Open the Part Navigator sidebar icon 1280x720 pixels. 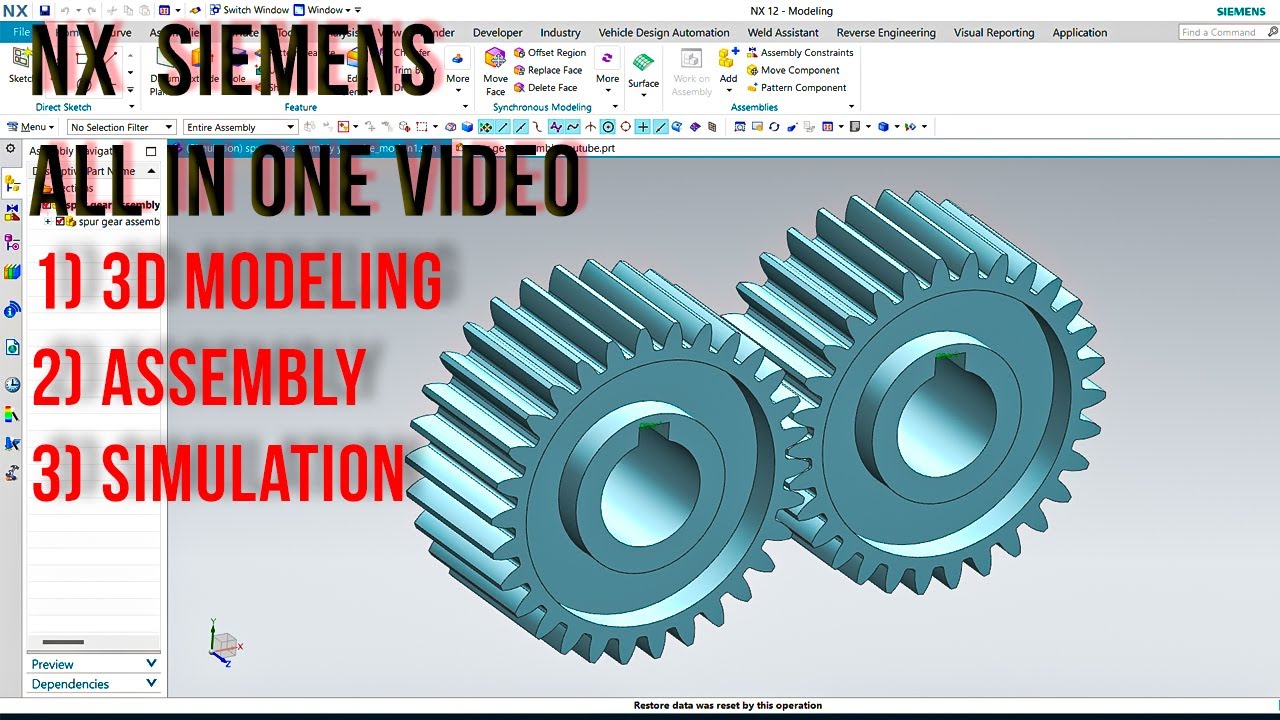12,242
